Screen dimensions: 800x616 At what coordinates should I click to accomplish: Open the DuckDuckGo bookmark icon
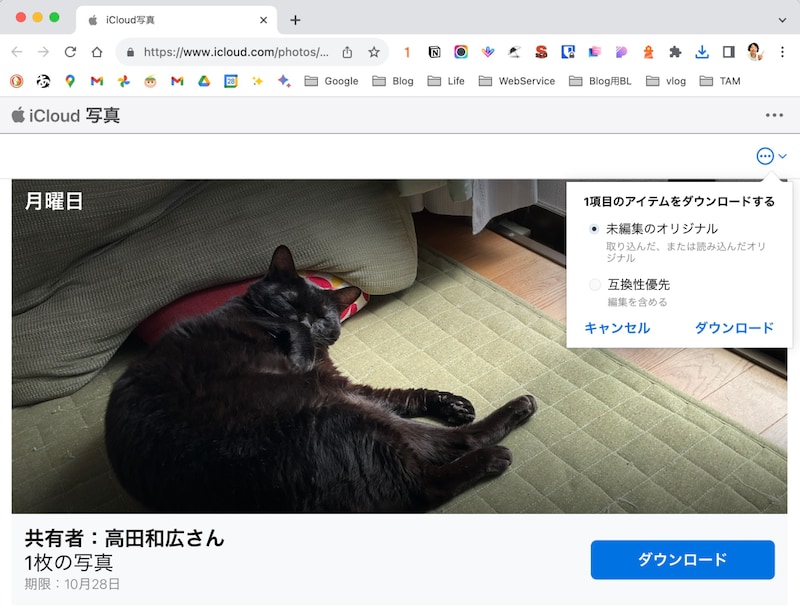[16, 81]
